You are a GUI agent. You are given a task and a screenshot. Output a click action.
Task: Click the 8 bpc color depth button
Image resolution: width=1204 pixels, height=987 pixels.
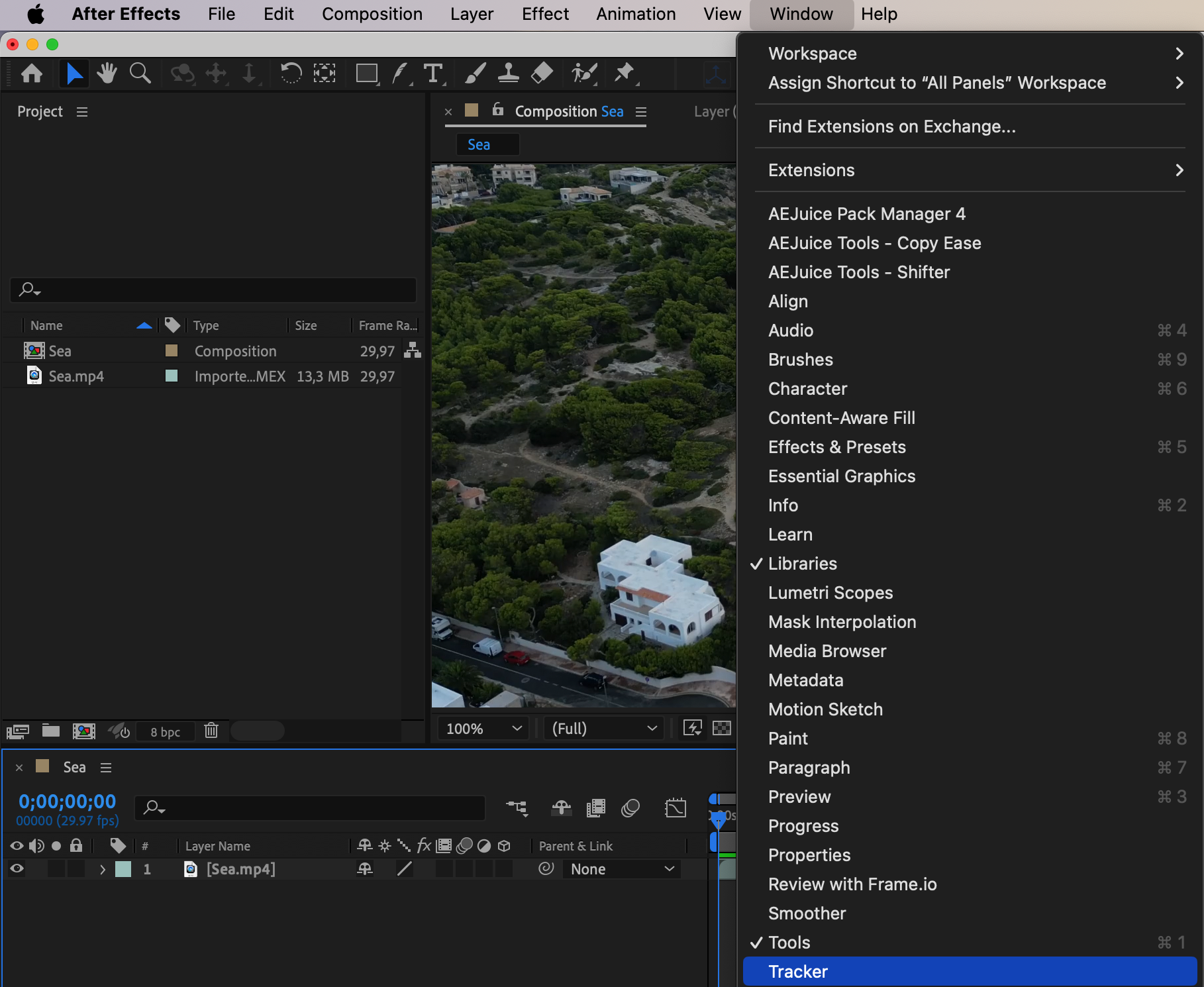[165, 732]
